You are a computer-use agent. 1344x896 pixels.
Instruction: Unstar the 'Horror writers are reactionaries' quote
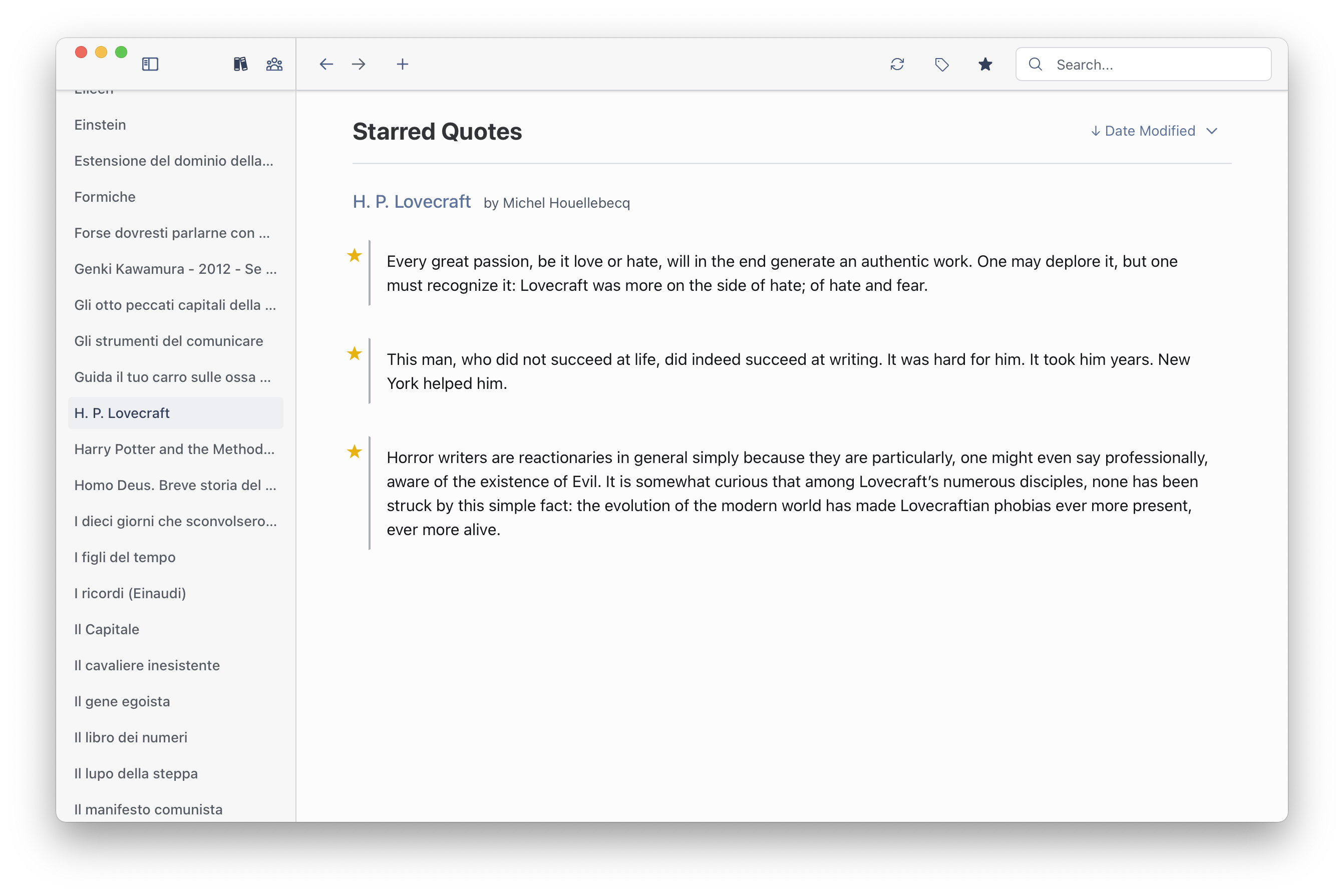[x=355, y=452]
